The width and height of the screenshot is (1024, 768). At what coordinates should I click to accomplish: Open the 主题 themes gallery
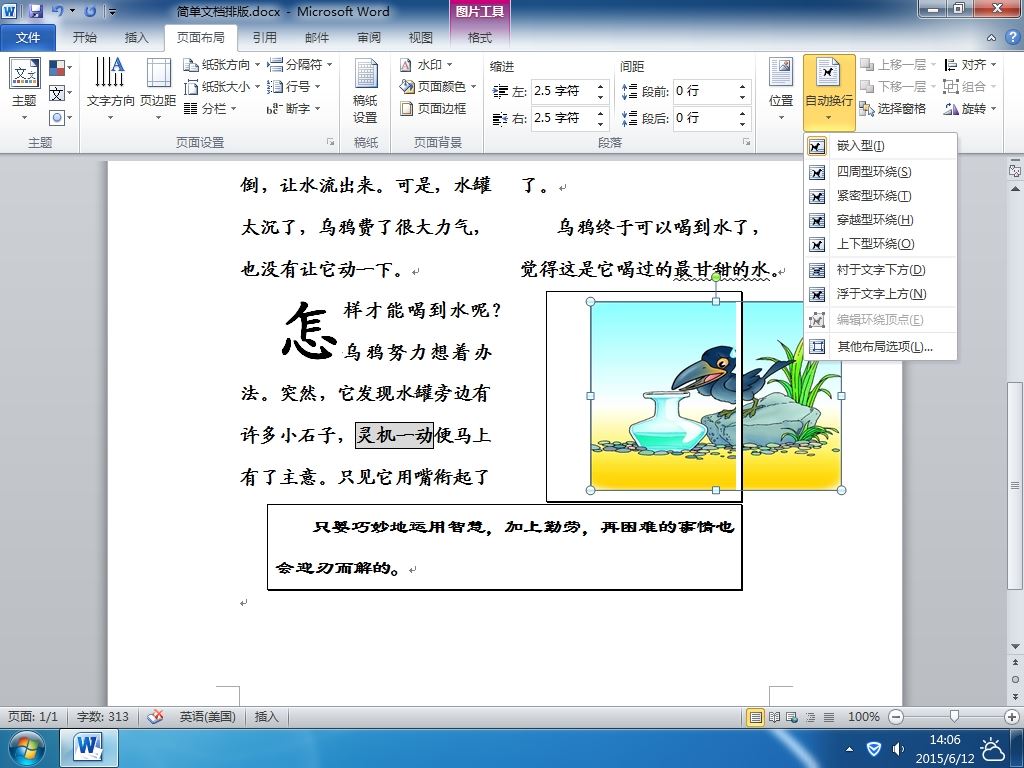tap(25, 89)
